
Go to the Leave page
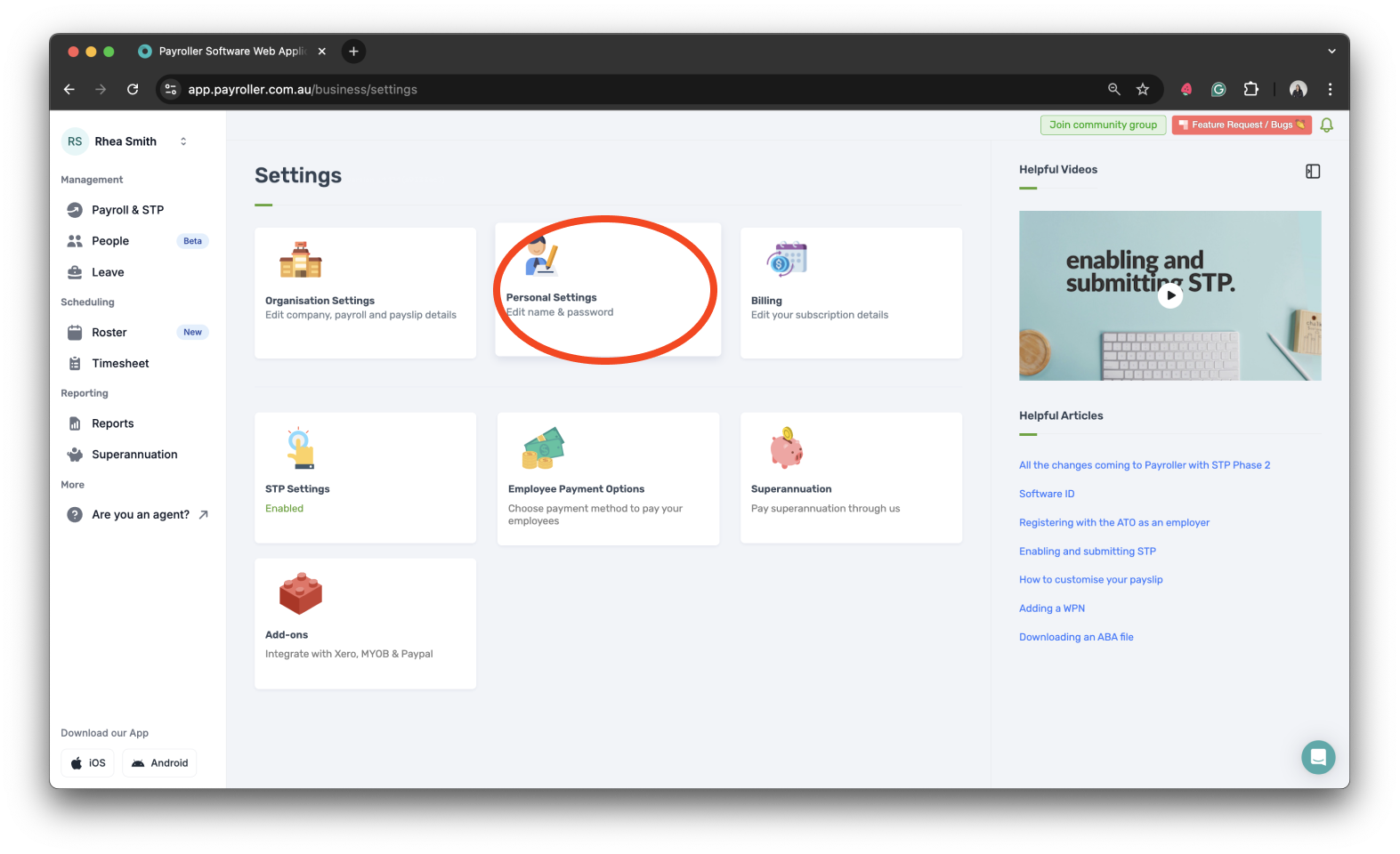pos(108,272)
